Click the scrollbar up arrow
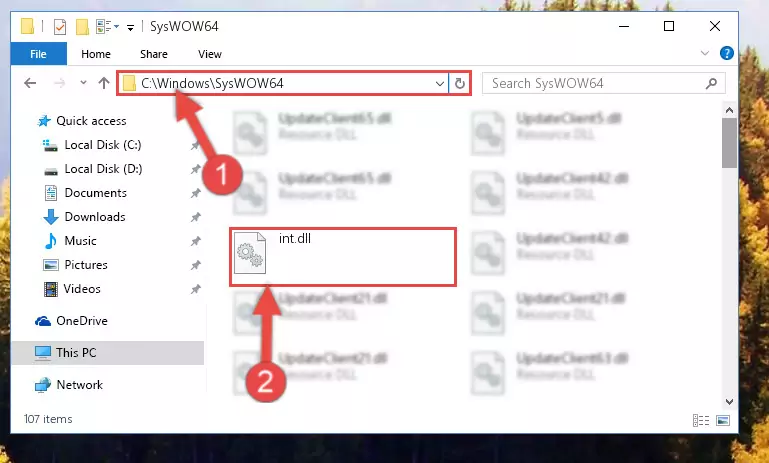The image size is (769, 463). [x=729, y=110]
